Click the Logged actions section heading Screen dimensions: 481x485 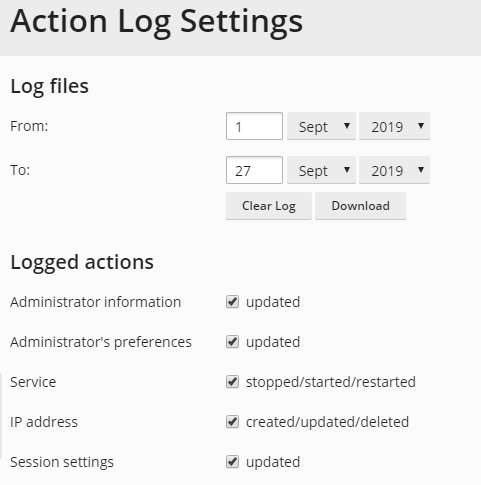tap(82, 262)
